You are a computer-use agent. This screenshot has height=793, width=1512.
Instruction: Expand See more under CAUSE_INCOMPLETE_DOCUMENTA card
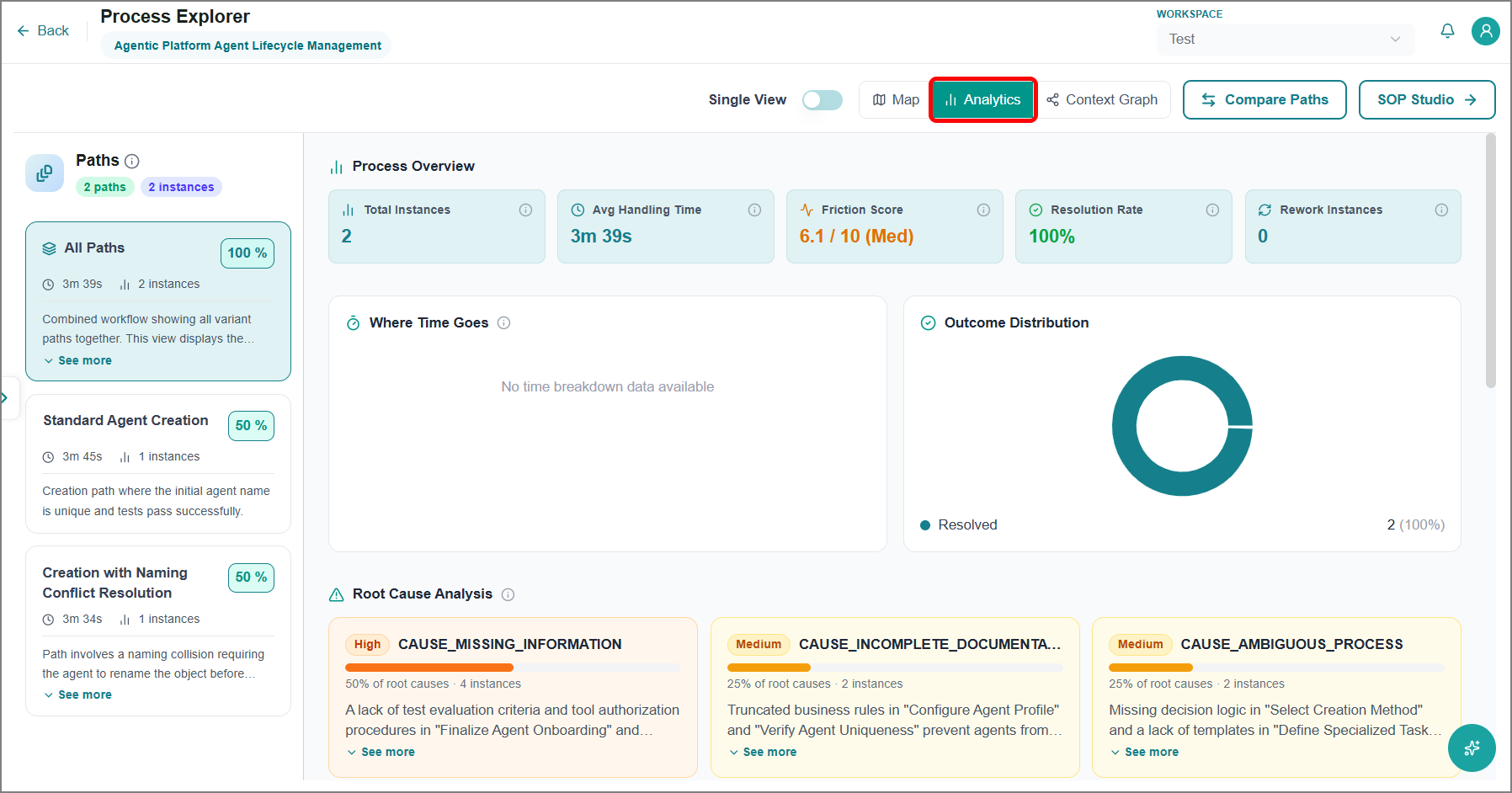(x=763, y=752)
